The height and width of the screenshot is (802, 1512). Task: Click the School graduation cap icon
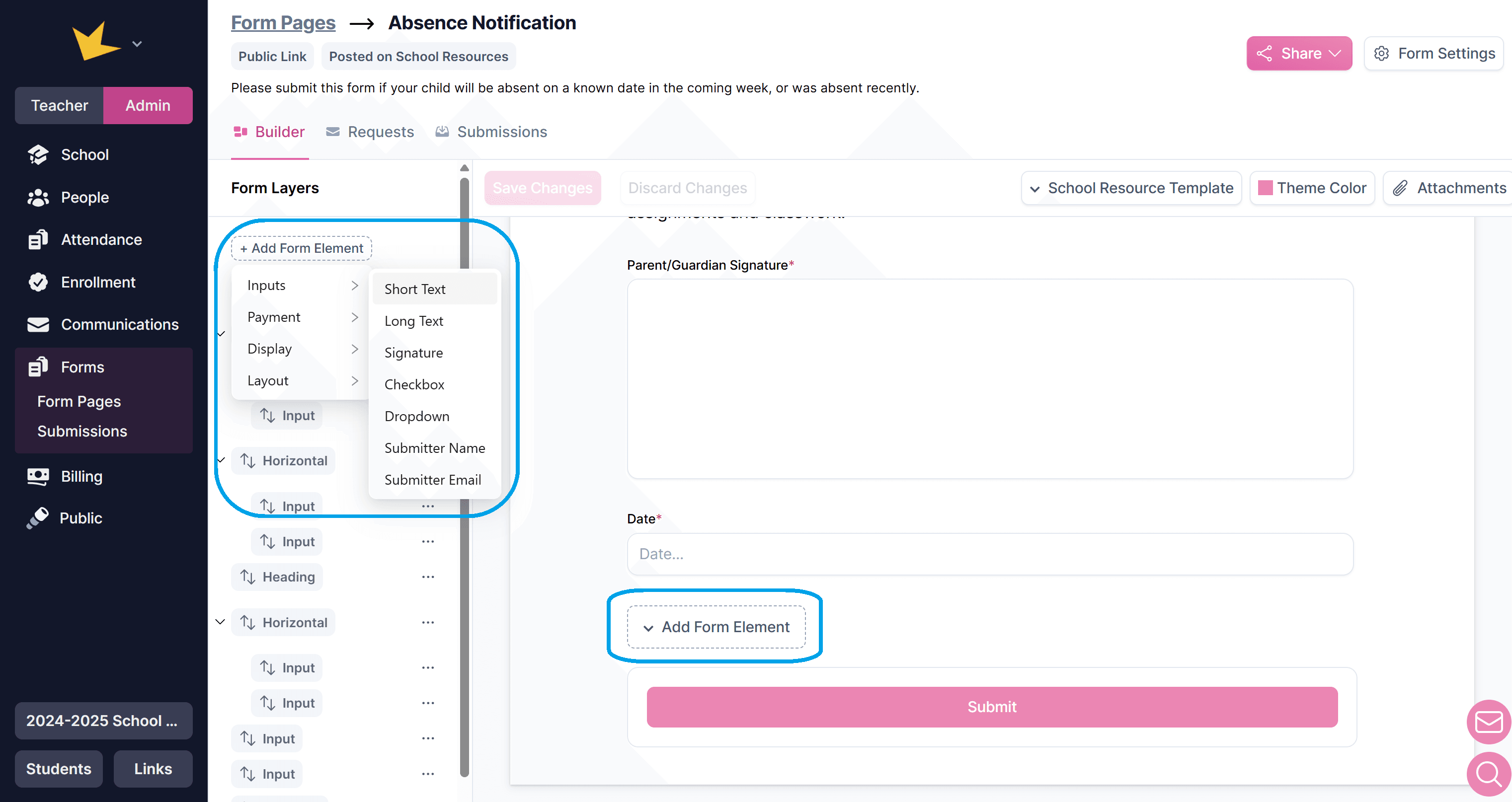[38, 155]
